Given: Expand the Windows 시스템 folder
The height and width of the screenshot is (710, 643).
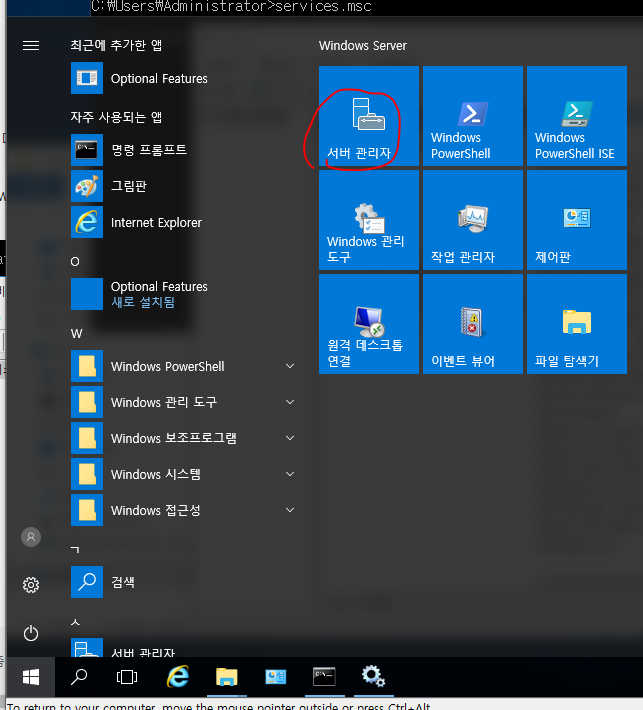Looking at the screenshot, I should click(184, 474).
